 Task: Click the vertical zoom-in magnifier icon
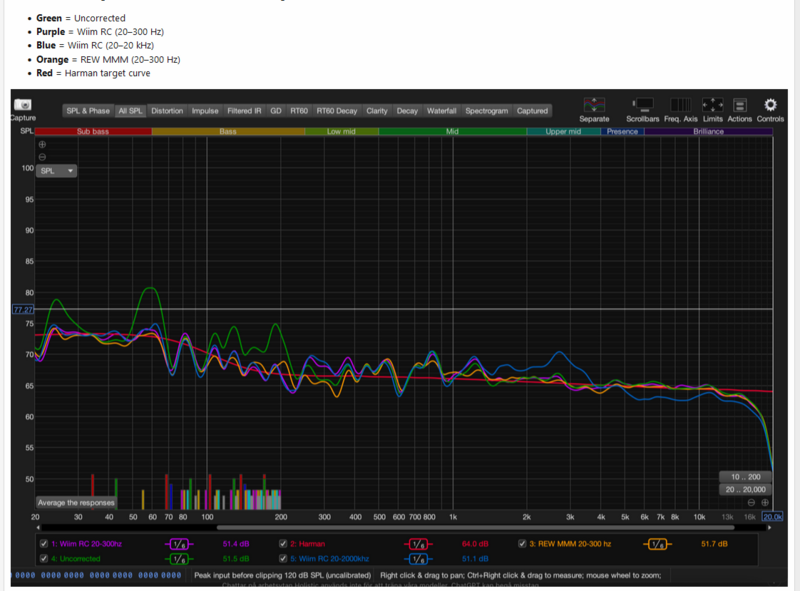click(x=42, y=145)
